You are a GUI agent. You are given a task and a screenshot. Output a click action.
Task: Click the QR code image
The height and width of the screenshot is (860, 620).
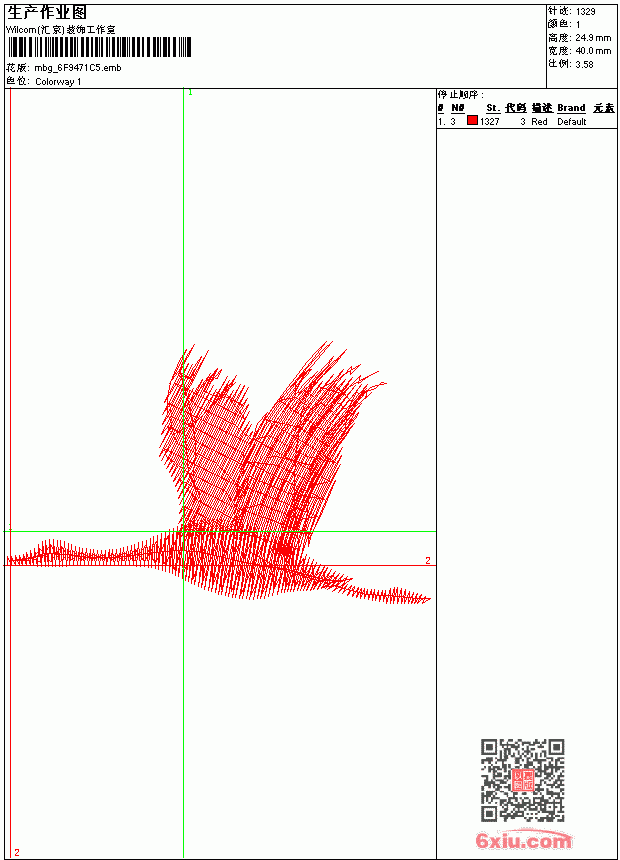tap(523, 780)
